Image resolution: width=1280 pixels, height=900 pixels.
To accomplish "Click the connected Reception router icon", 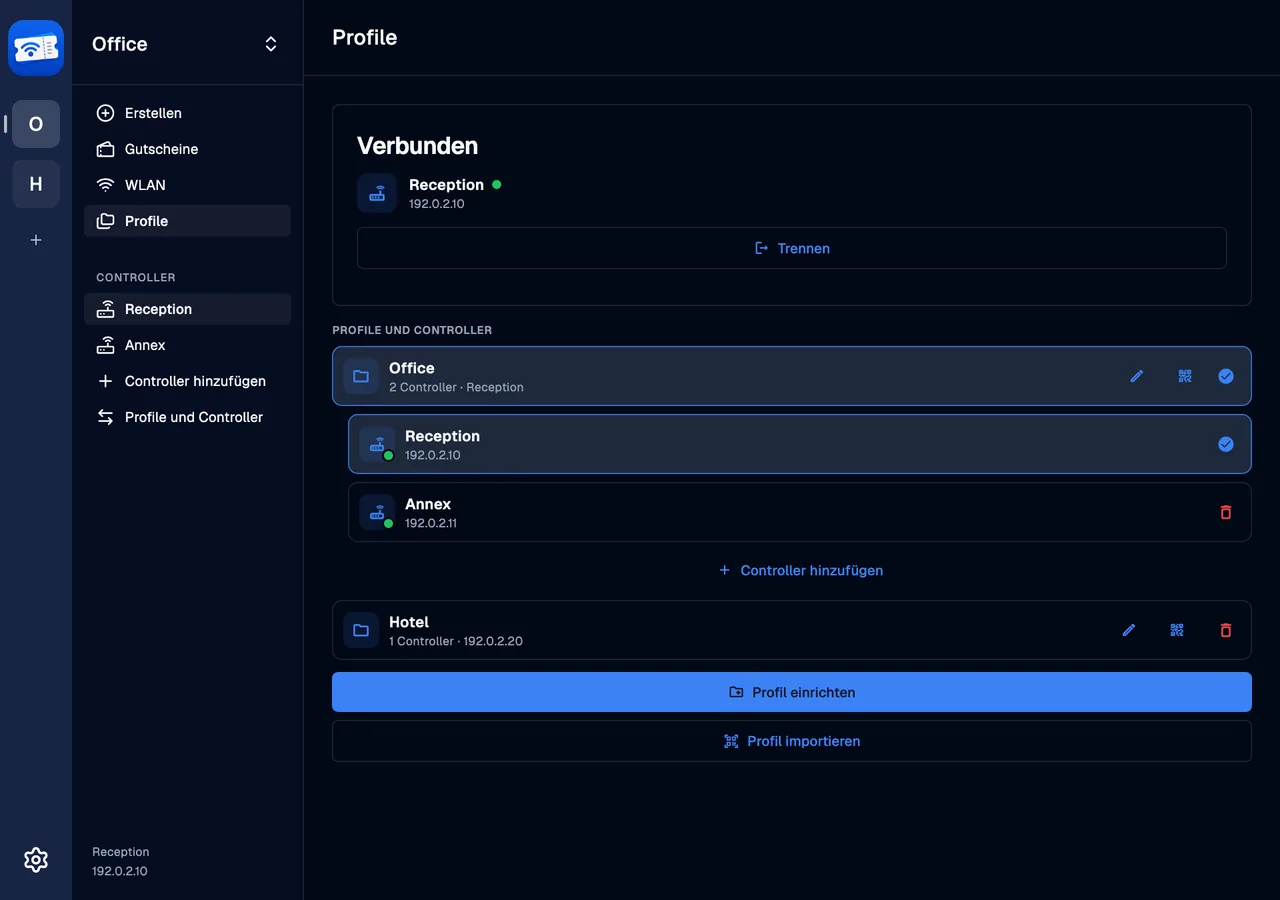I will click(x=377, y=193).
